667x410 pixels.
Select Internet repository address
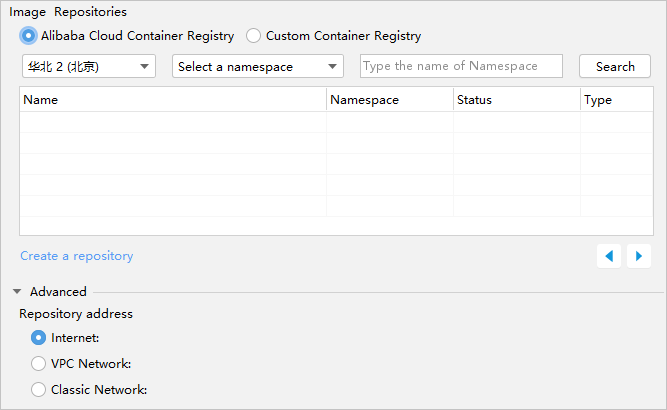(39, 338)
